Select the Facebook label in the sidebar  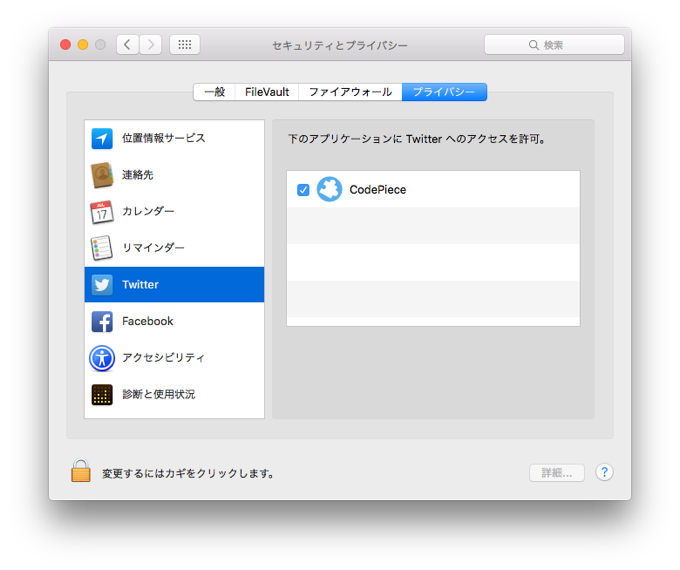click(147, 321)
